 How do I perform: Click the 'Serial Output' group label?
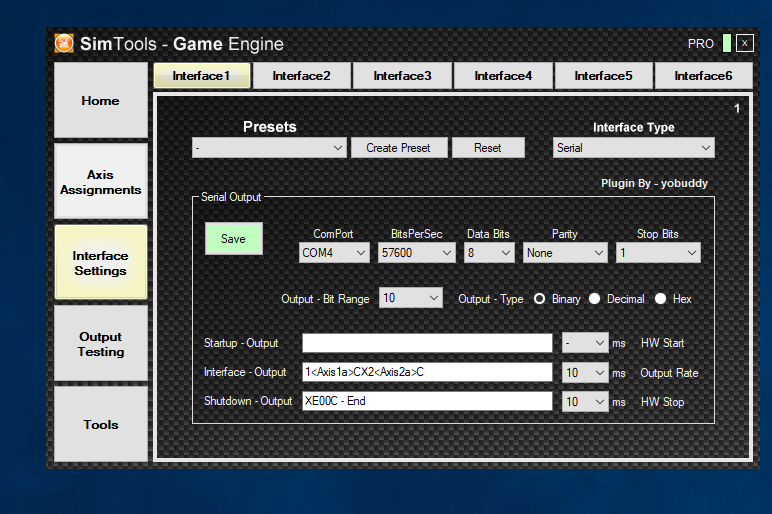click(x=231, y=197)
